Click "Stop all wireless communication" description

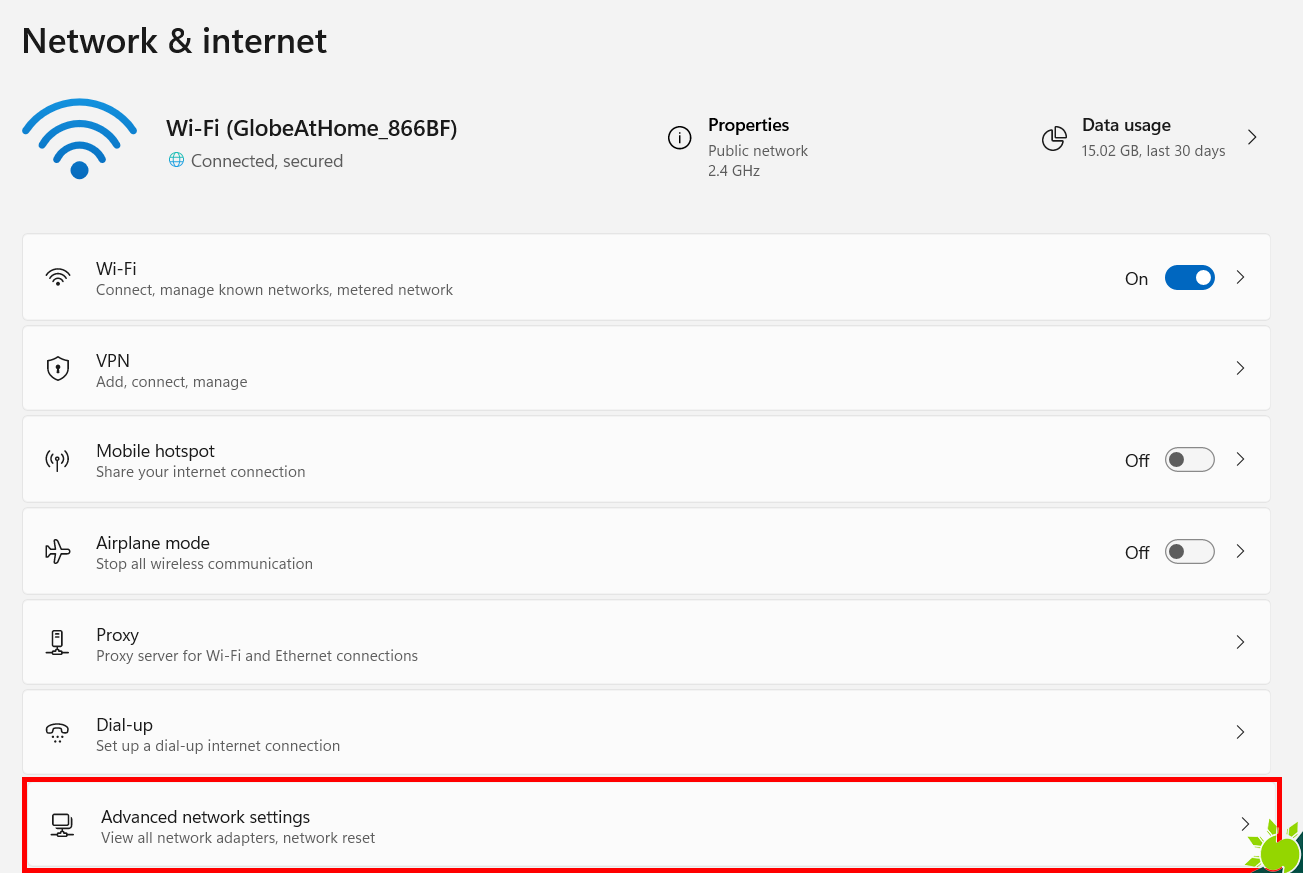click(x=204, y=564)
